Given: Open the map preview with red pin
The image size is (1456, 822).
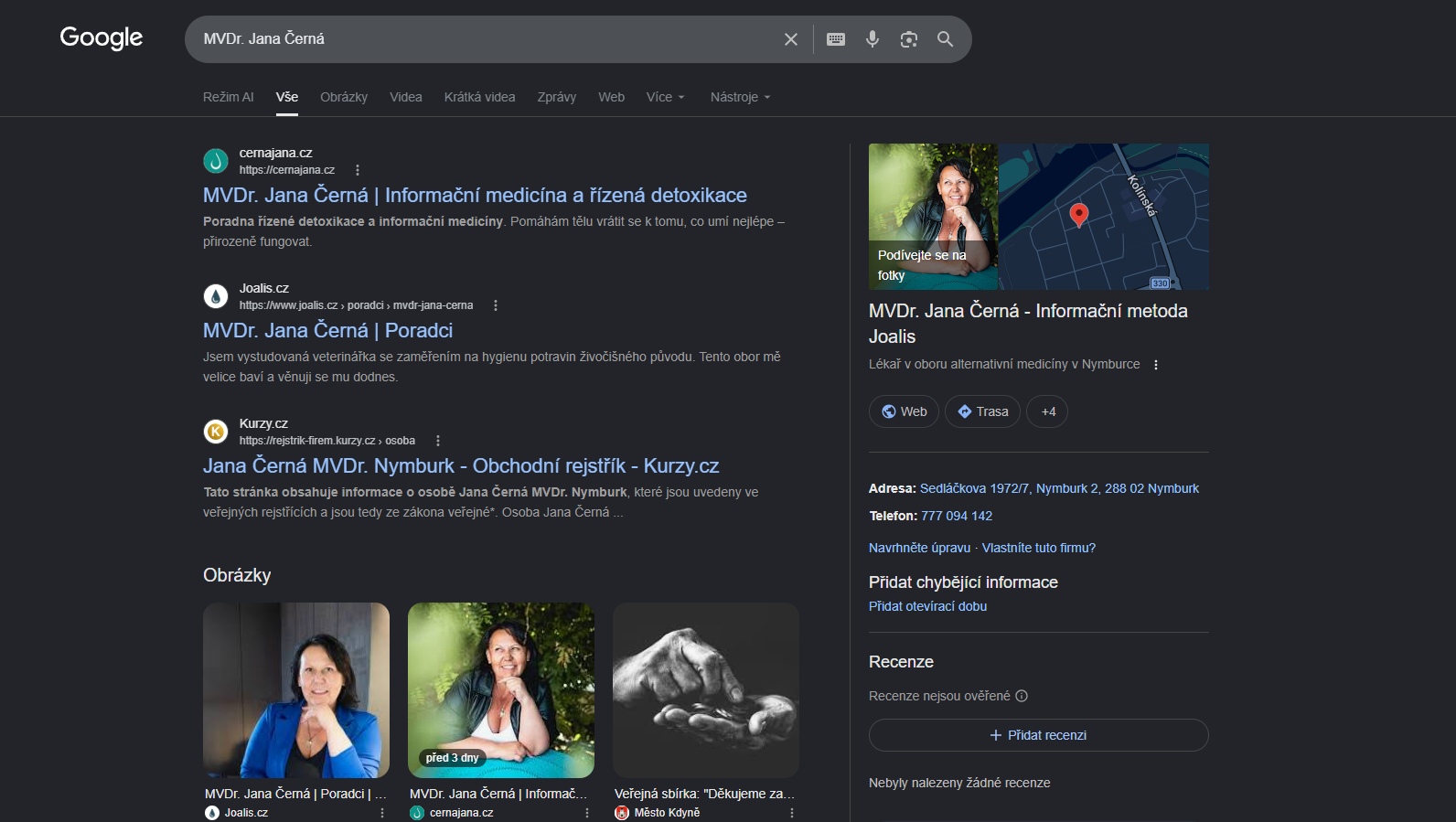Looking at the screenshot, I should [x=1104, y=217].
